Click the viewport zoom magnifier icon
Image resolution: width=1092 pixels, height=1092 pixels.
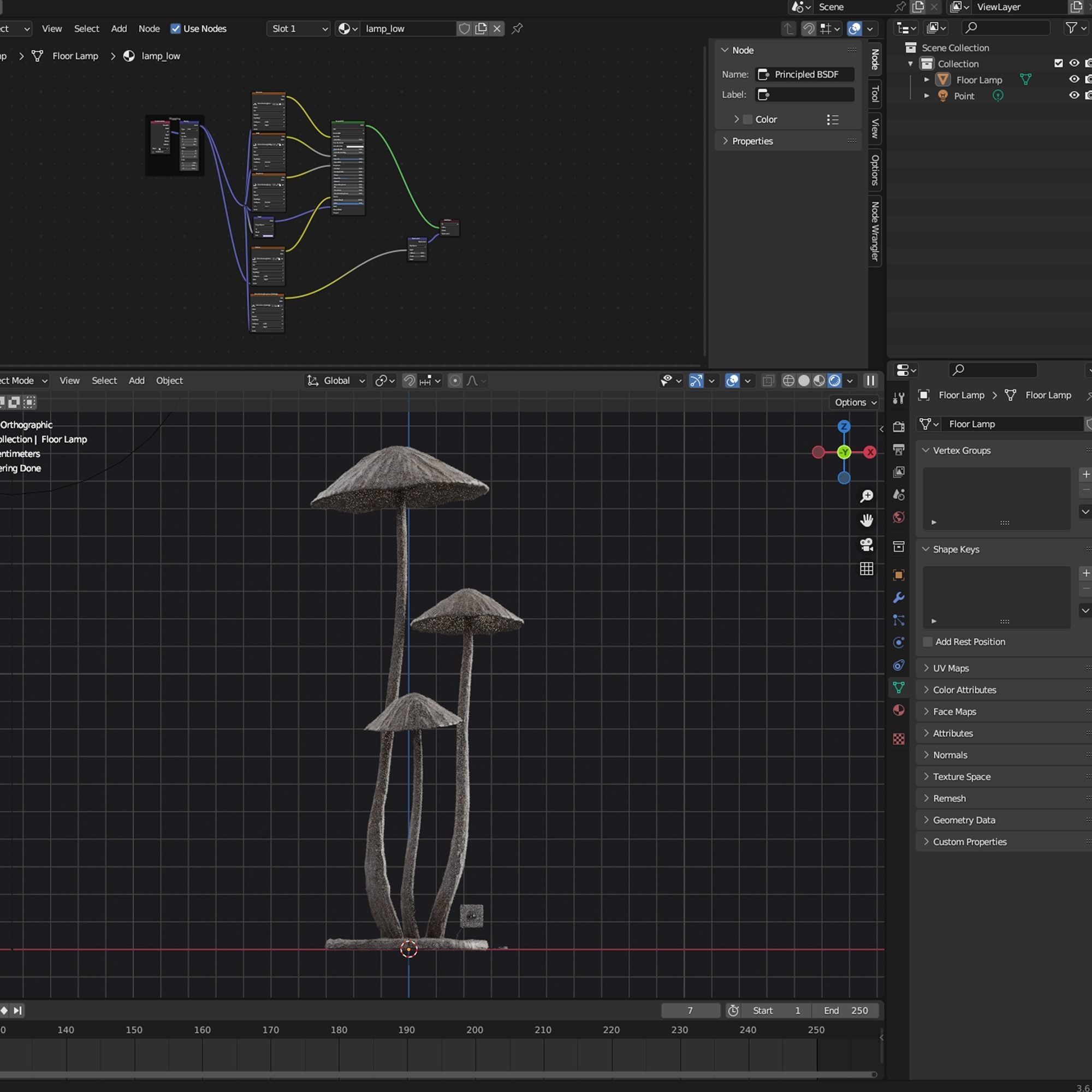867,496
